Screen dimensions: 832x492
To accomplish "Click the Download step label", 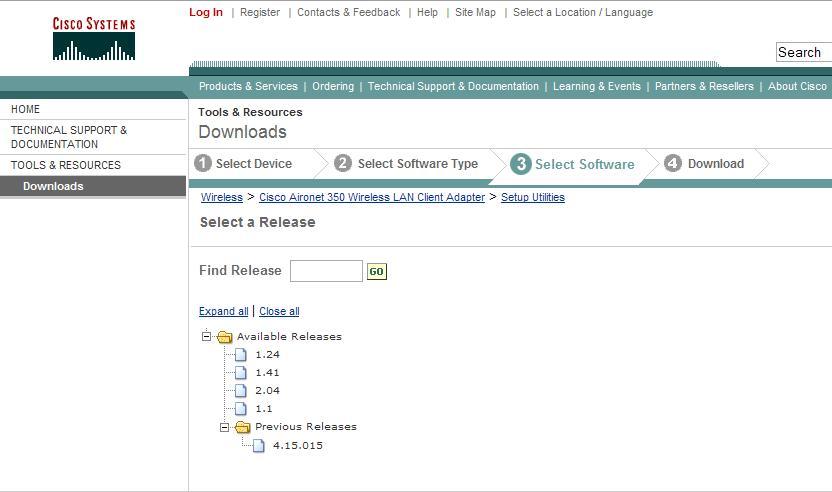I will click(716, 163).
